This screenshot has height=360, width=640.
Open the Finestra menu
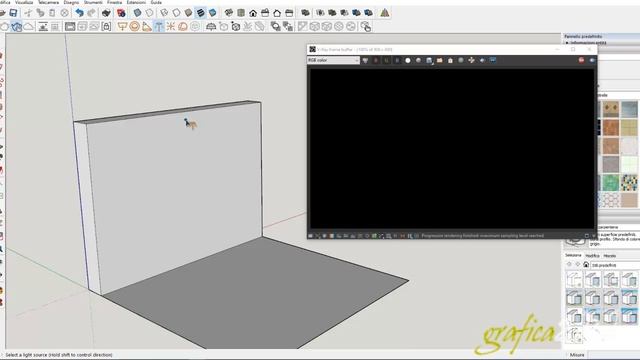pos(115,2)
